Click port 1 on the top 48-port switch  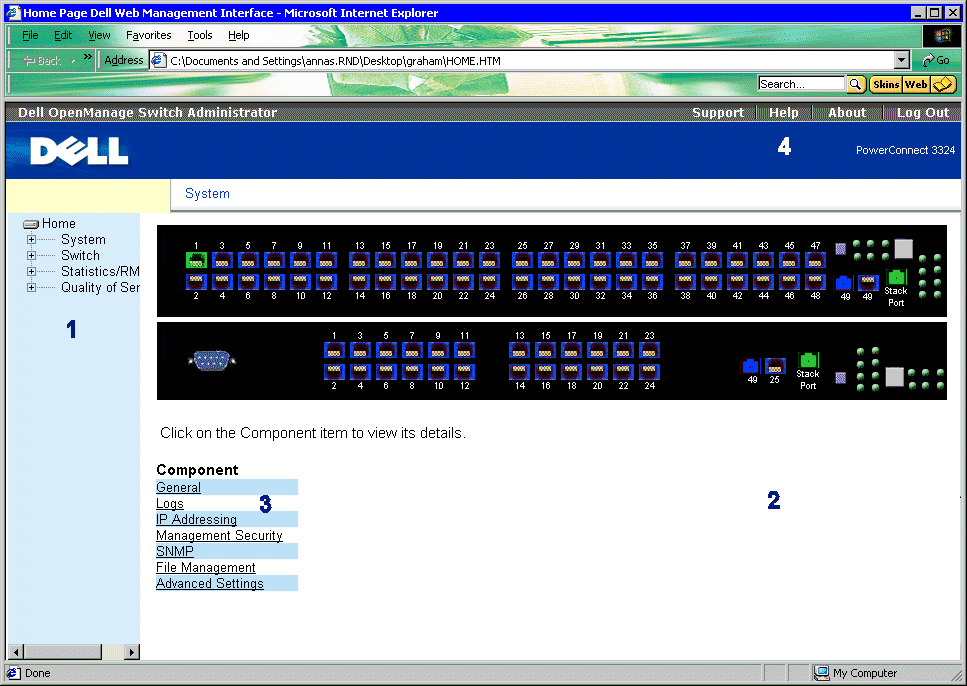tap(196, 260)
